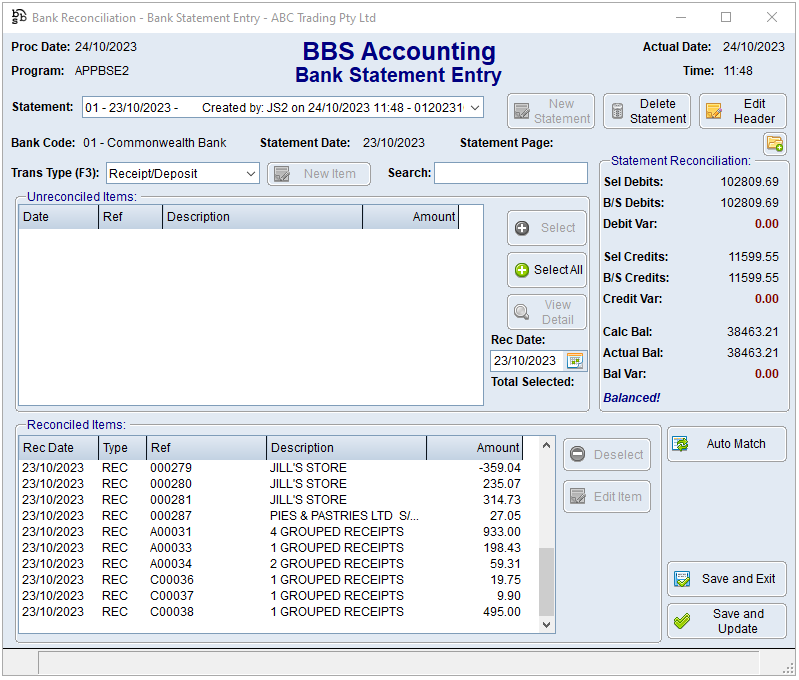799x680 pixels.
Task: Click Save and Update button
Action: [726, 621]
